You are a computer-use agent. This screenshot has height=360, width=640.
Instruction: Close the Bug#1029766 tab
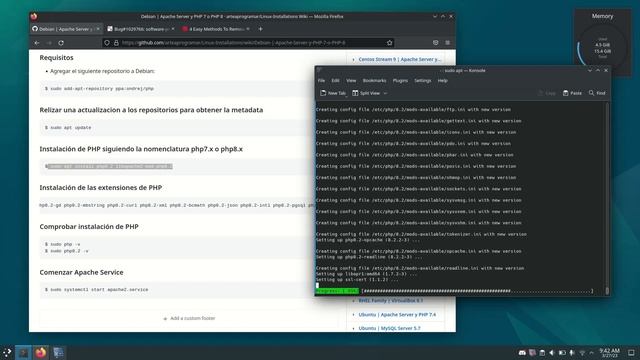coord(173,29)
